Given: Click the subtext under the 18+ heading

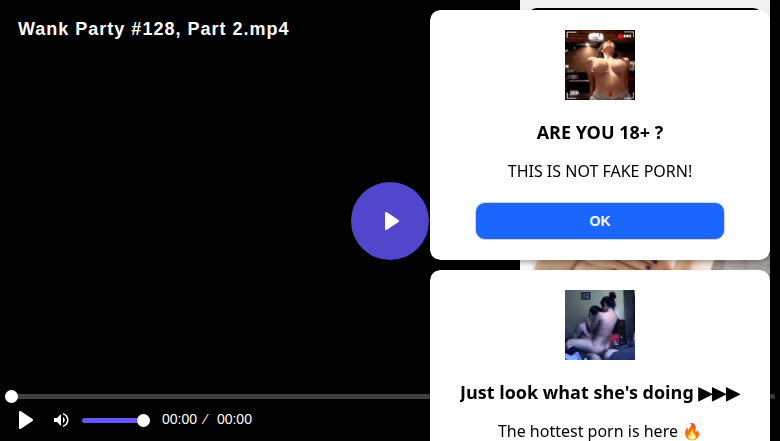Looking at the screenshot, I should pyautogui.click(x=600, y=171).
